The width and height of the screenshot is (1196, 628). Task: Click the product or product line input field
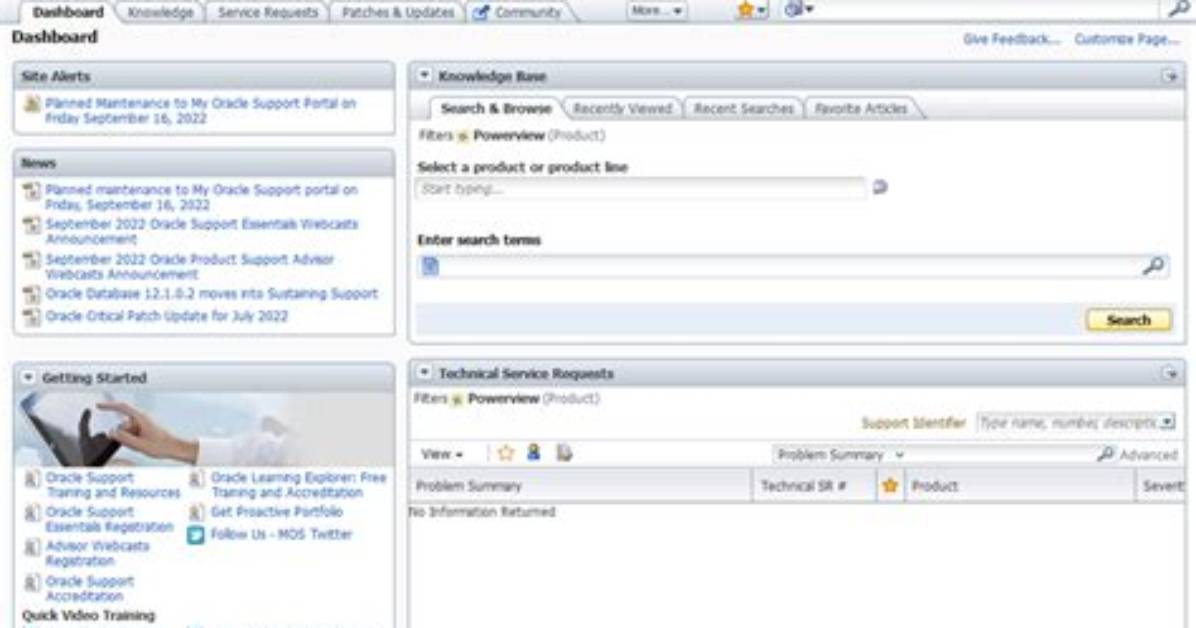[641, 188]
